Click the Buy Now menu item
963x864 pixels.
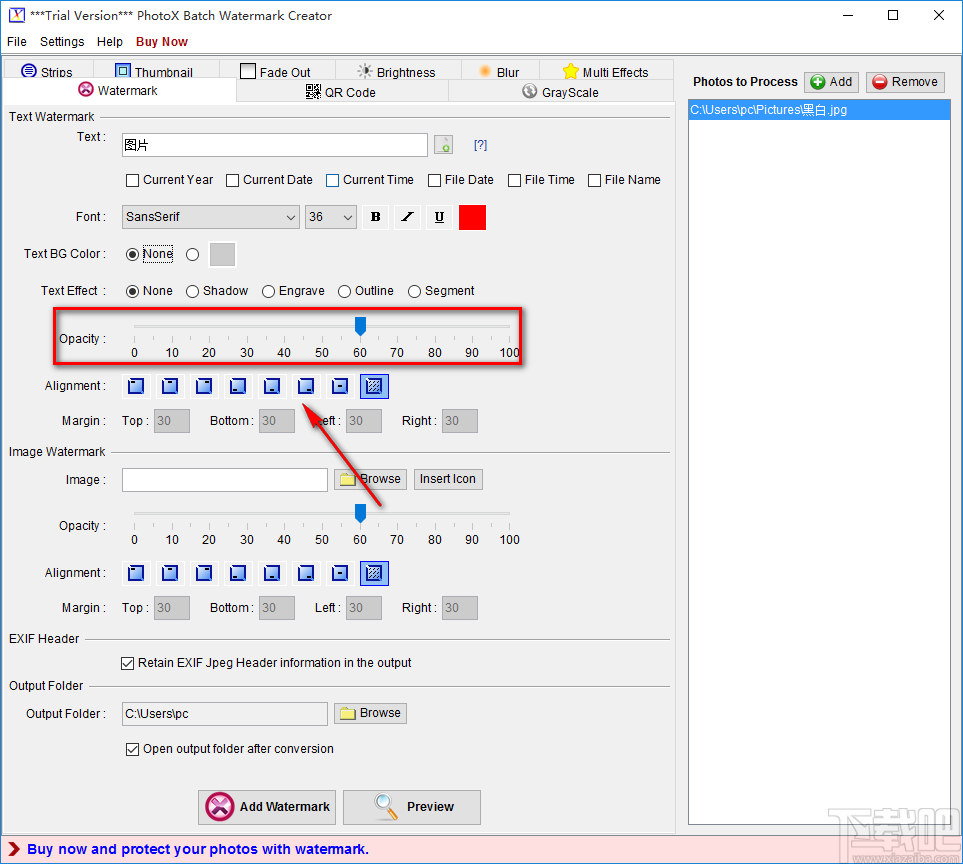pos(162,42)
